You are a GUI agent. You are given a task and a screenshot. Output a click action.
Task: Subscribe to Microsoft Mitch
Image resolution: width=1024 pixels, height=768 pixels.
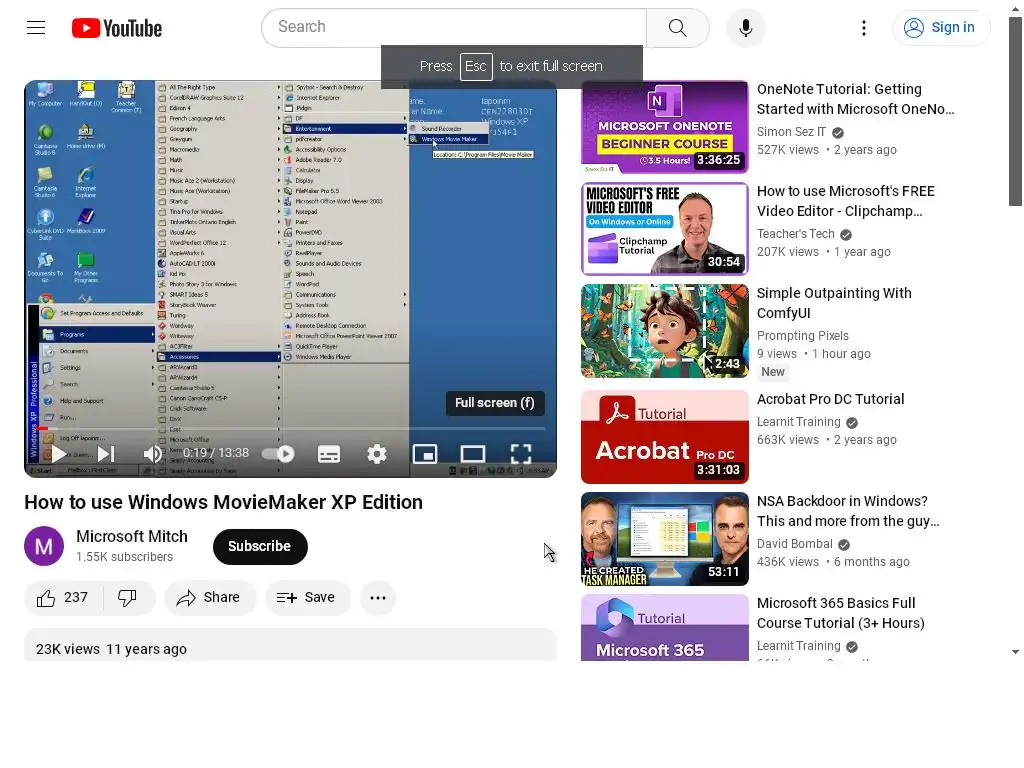260,547
